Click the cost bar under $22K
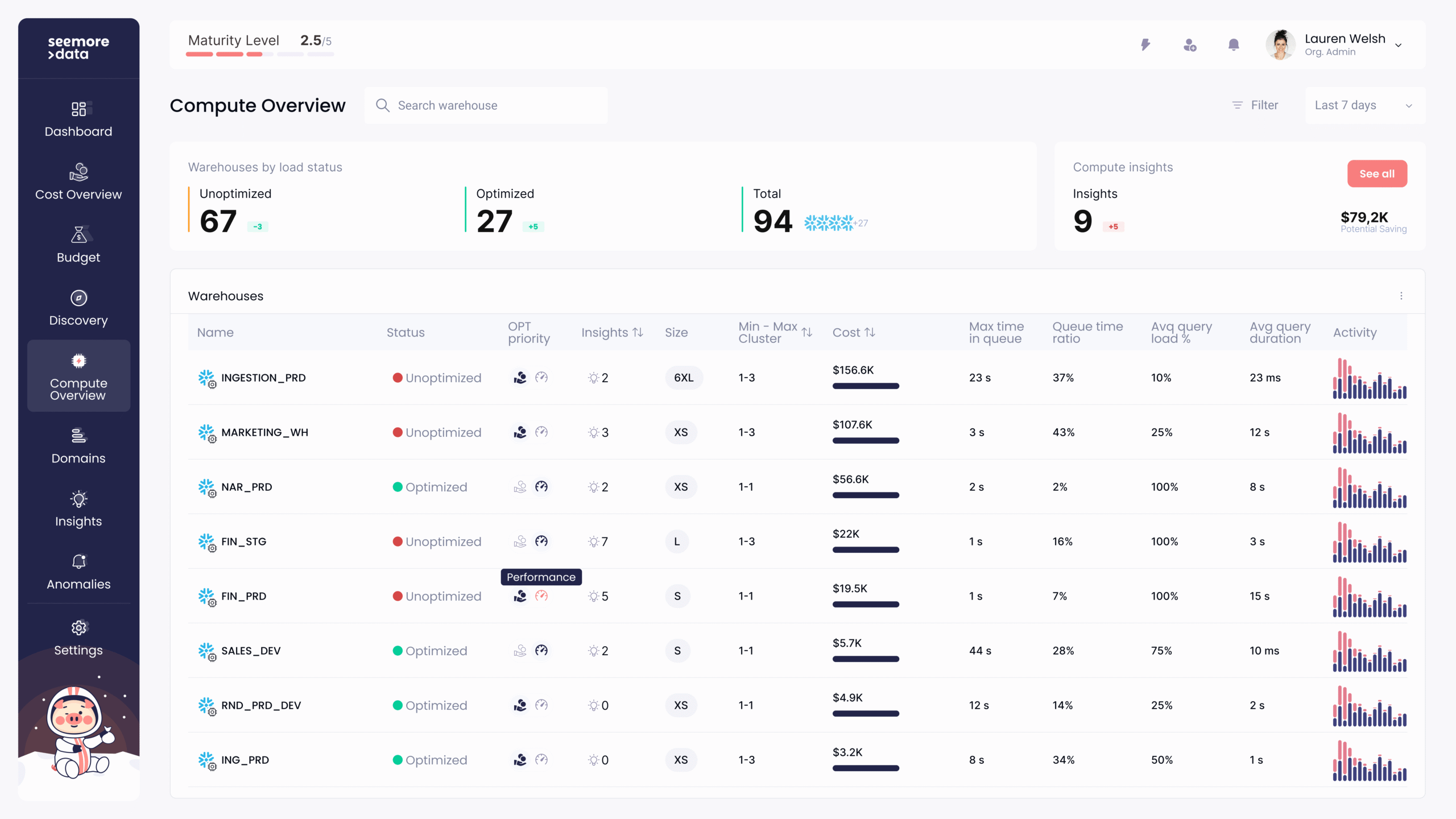1456x819 pixels. 866,550
